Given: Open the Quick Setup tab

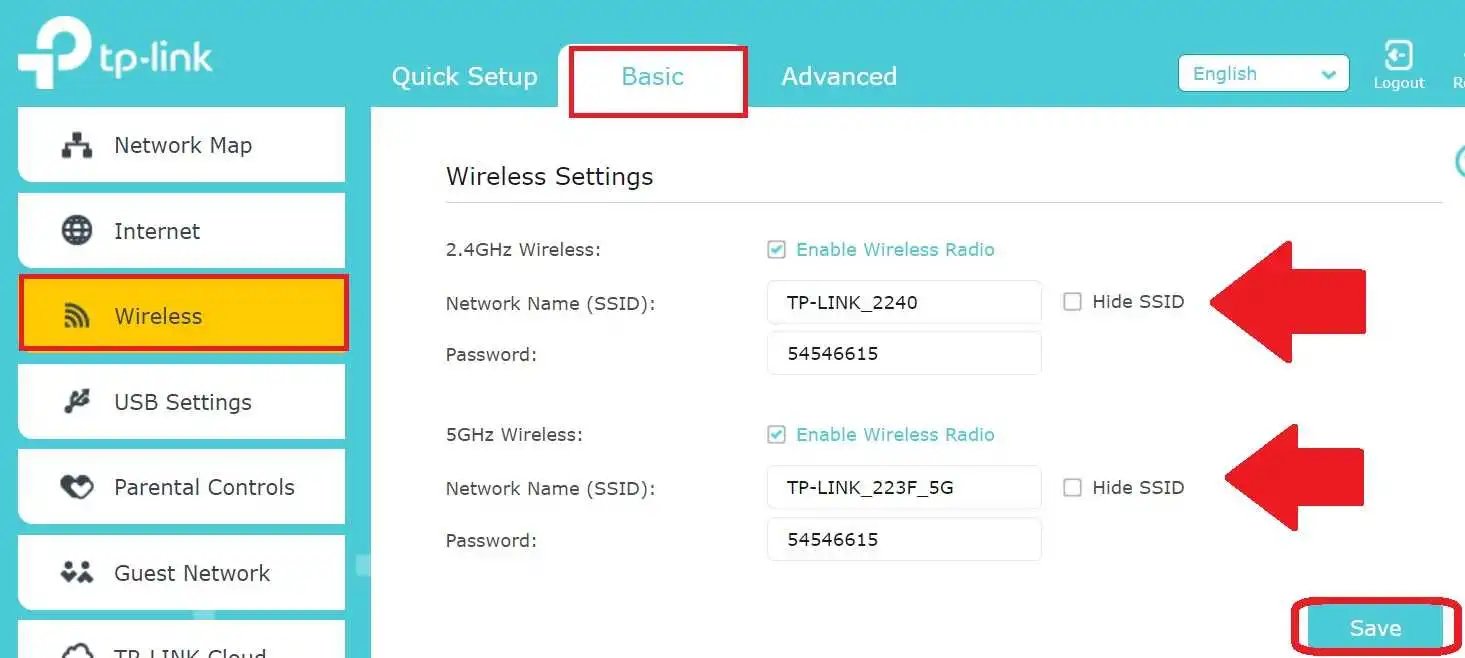Looking at the screenshot, I should [464, 77].
